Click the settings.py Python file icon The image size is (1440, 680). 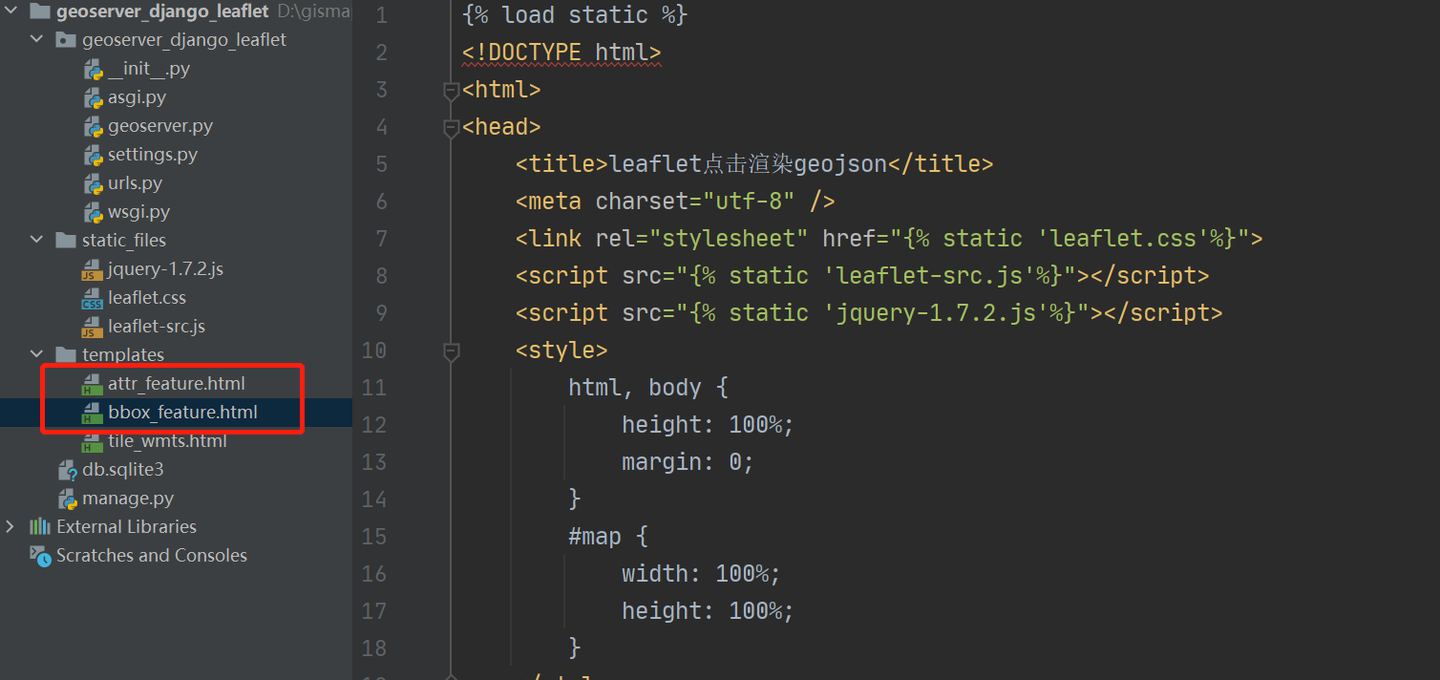[91, 154]
